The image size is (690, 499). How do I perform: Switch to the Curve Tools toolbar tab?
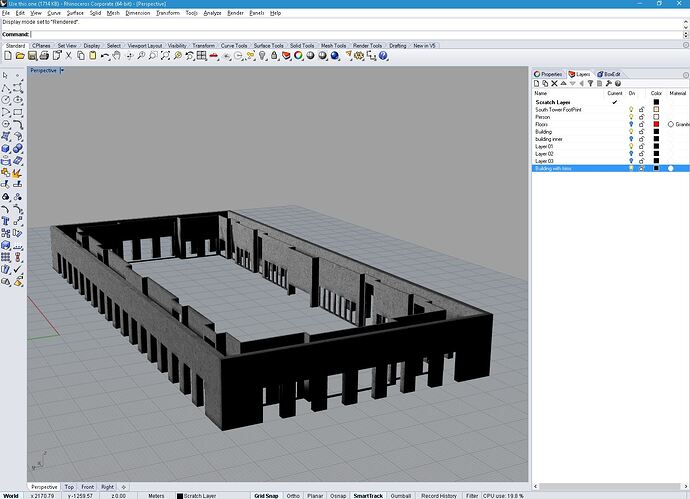click(x=234, y=46)
